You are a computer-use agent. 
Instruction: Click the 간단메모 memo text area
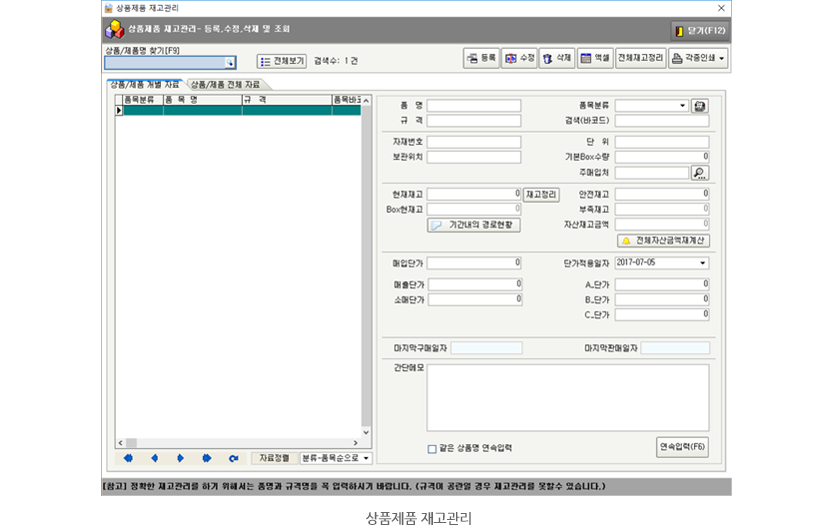(x=567, y=397)
